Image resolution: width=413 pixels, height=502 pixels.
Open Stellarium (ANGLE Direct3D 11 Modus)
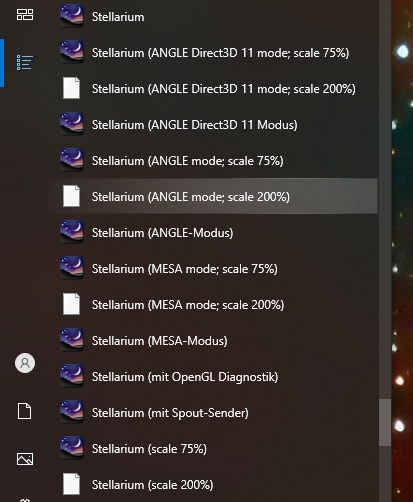click(213, 125)
